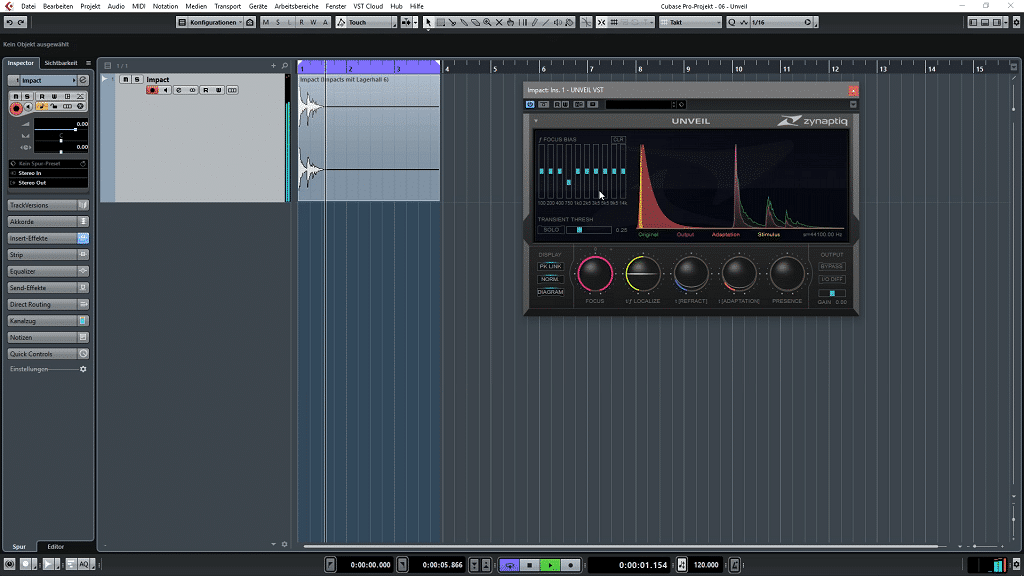Open the Transport menu
1024x576 pixels.
click(227, 6)
